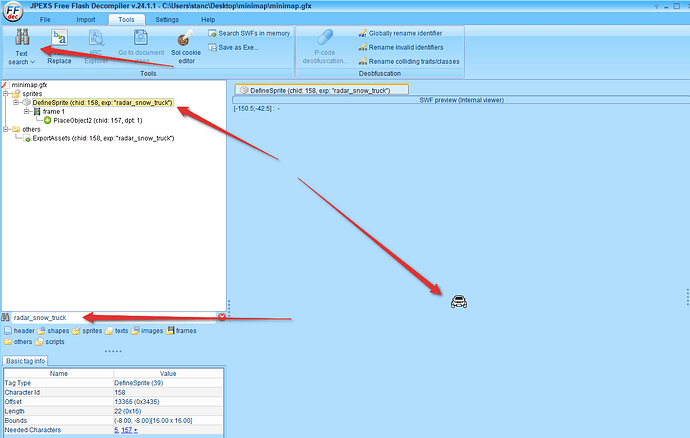This screenshot has width=690, height=438.
Task: Click the Go to document class icon
Action: click(141, 38)
